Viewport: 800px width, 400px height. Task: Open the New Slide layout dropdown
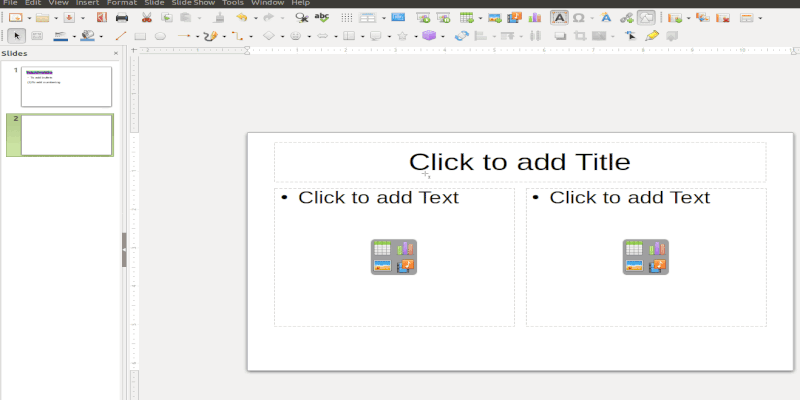click(688, 18)
